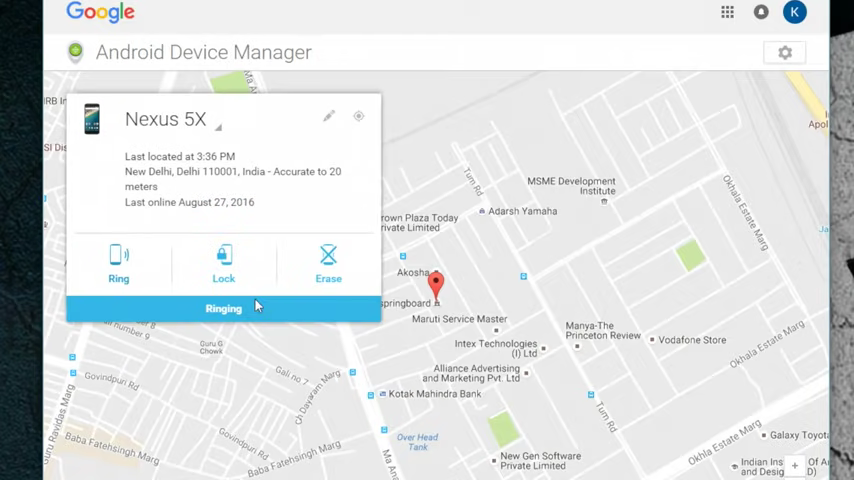Click MSME Development Institute map label
The image size is (854, 480).
[x=571, y=186]
